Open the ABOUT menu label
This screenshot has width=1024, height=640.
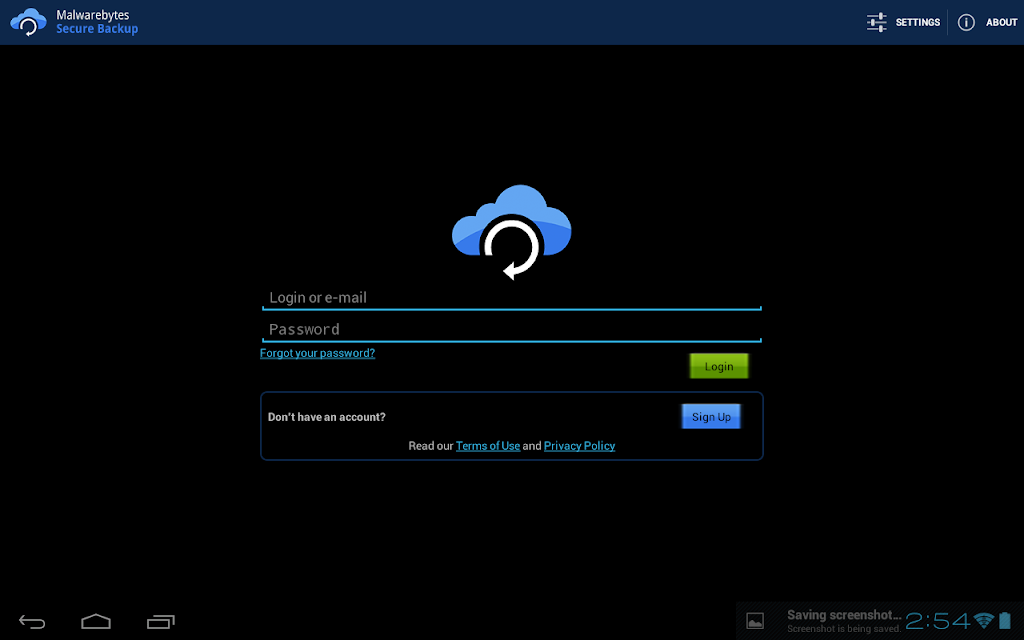tap(1001, 22)
